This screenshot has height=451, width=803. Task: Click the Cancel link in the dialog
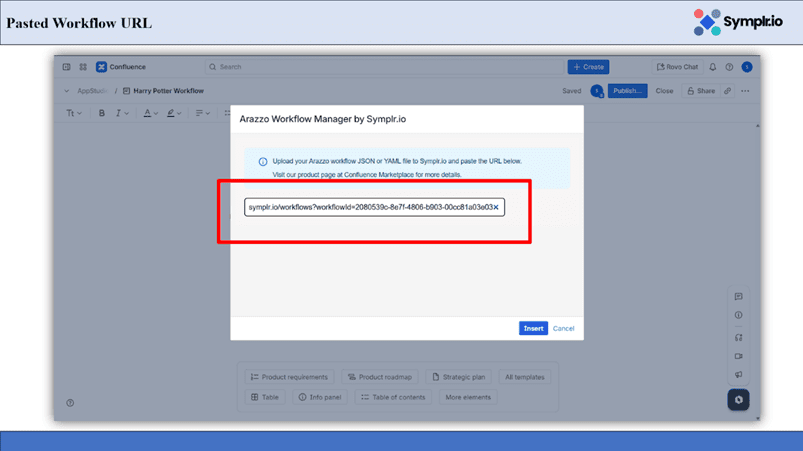[563, 328]
